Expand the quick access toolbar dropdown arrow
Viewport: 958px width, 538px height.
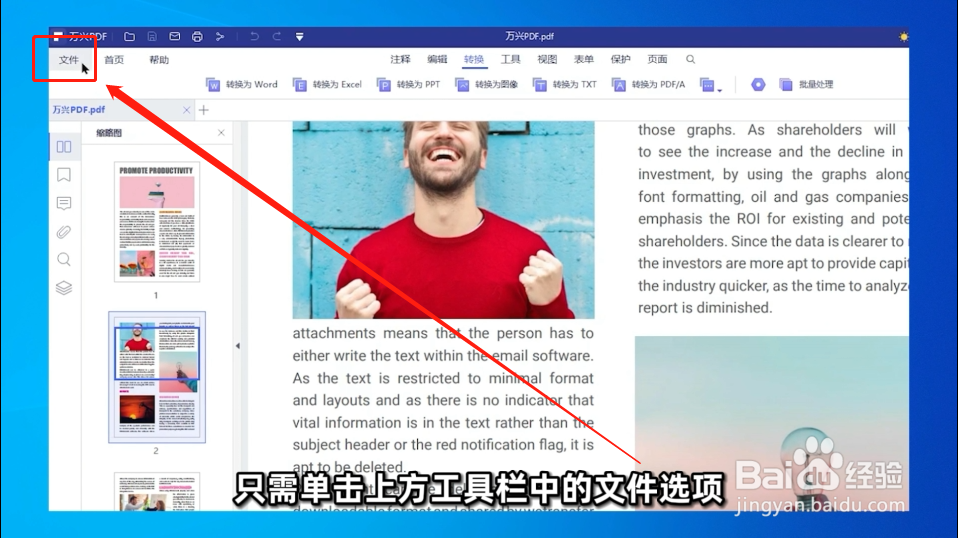[299, 37]
